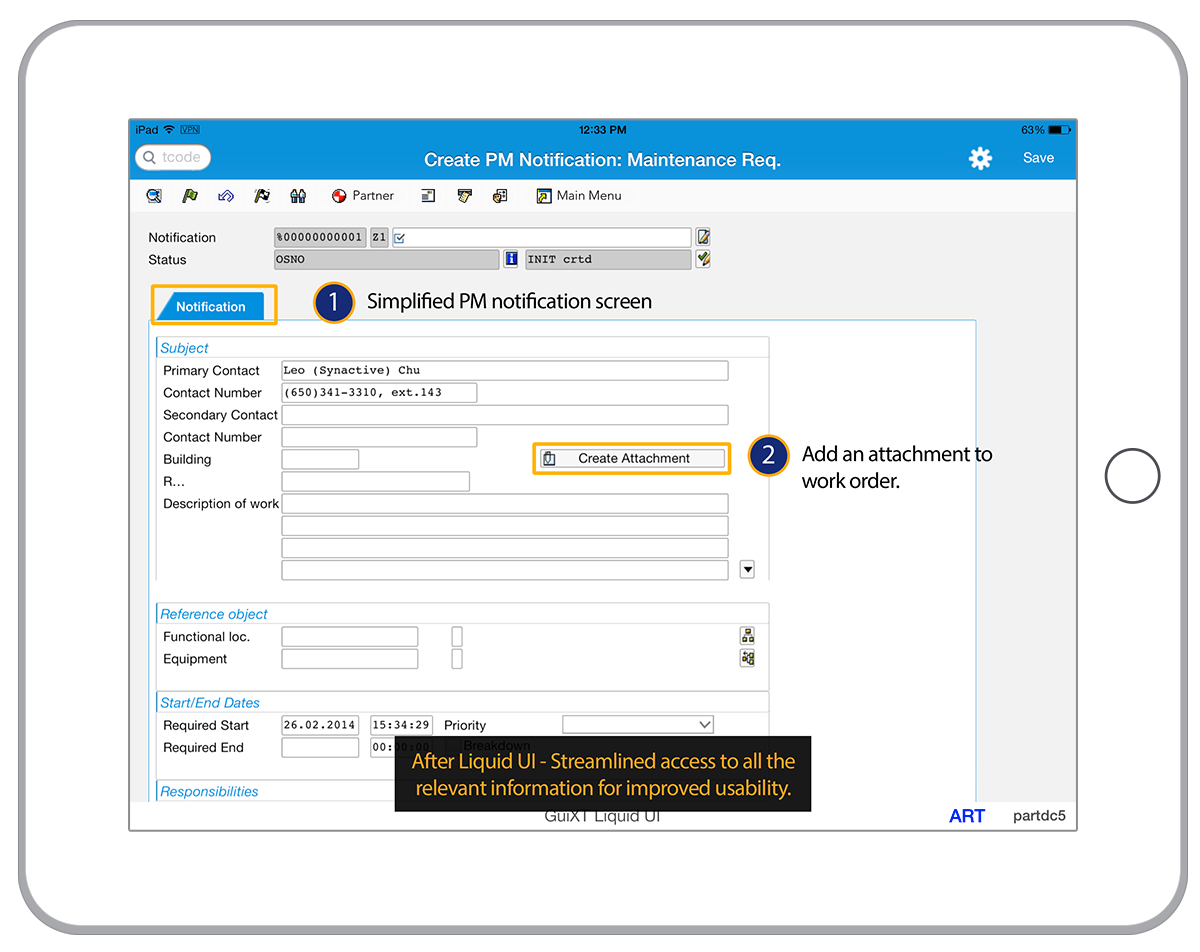
Task: Open Functional loc. structure list icon
Action: (x=747, y=636)
